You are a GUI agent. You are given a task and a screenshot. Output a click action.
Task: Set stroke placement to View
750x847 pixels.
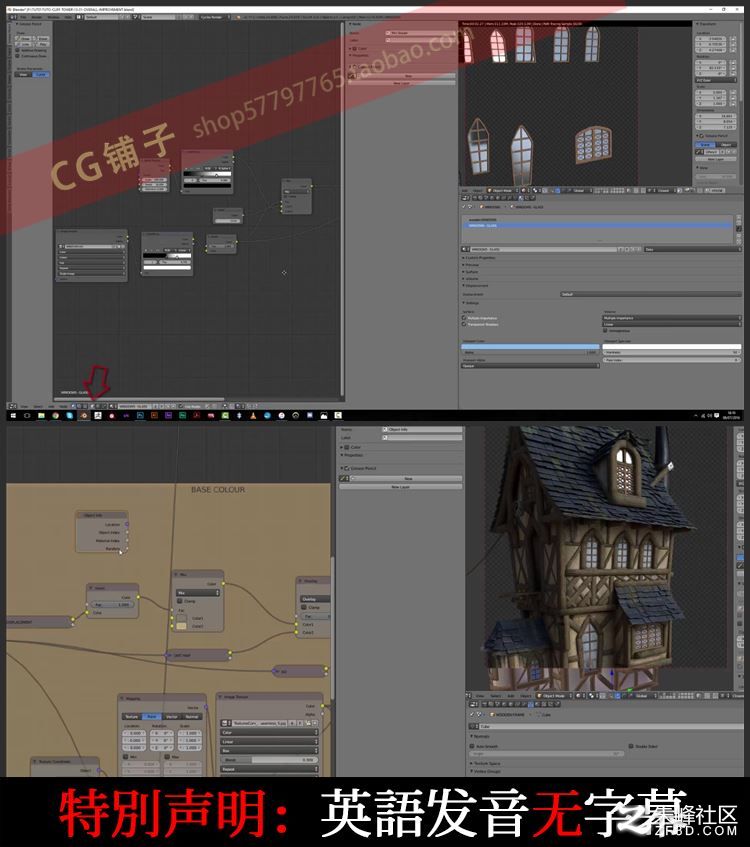[x=23, y=75]
